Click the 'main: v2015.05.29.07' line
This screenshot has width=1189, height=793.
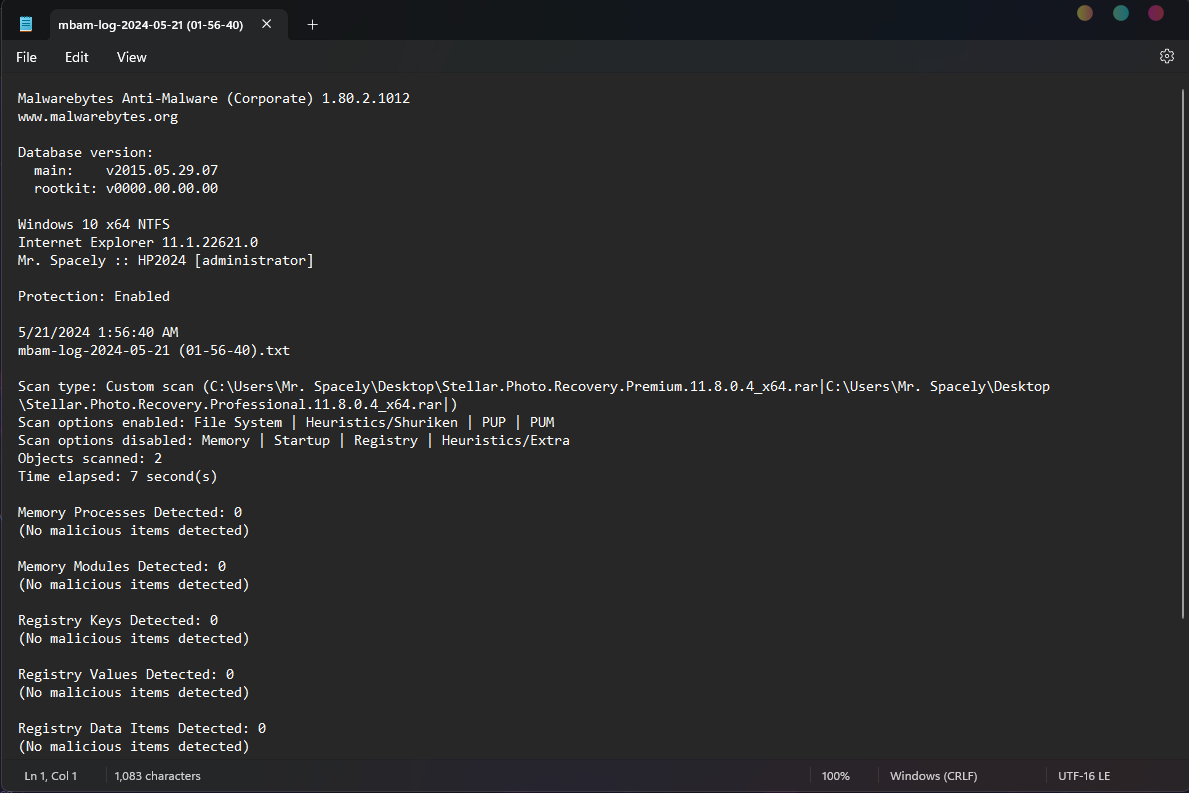coord(126,171)
